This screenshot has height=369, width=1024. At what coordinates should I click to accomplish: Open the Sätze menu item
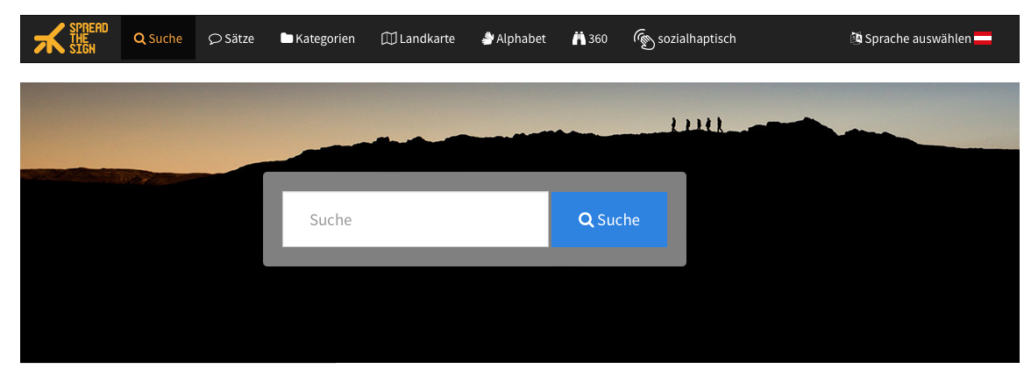pos(231,39)
